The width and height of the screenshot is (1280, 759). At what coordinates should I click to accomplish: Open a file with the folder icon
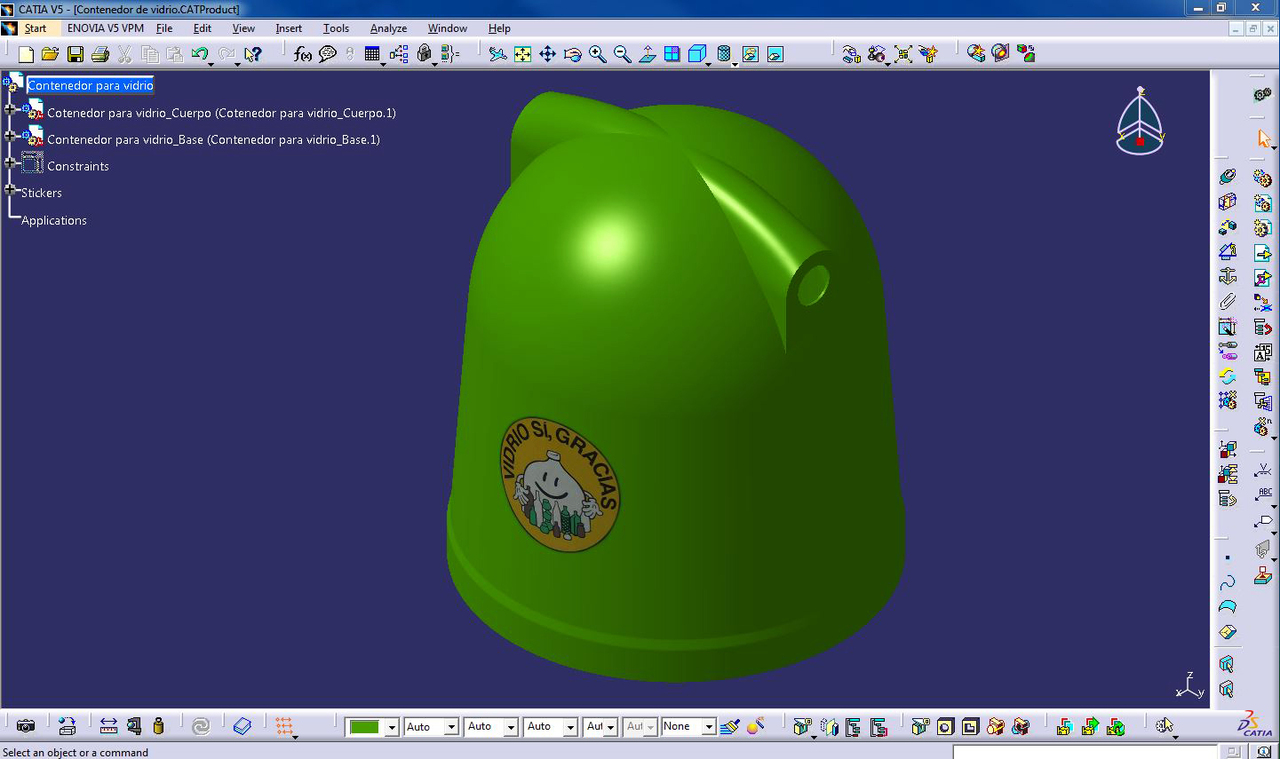tap(50, 54)
